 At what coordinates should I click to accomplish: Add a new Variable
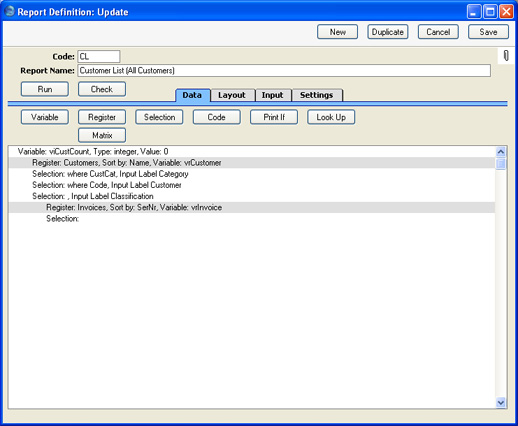[45, 117]
